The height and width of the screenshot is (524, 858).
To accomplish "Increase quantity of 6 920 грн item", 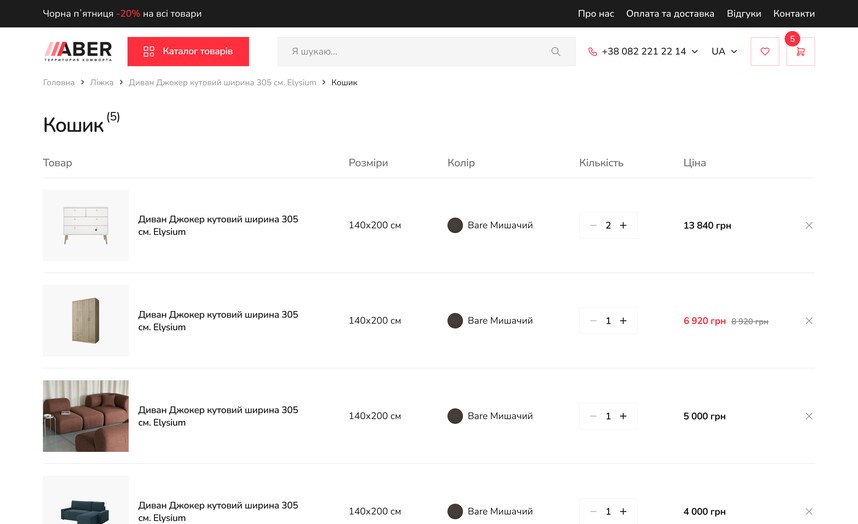I will (623, 321).
